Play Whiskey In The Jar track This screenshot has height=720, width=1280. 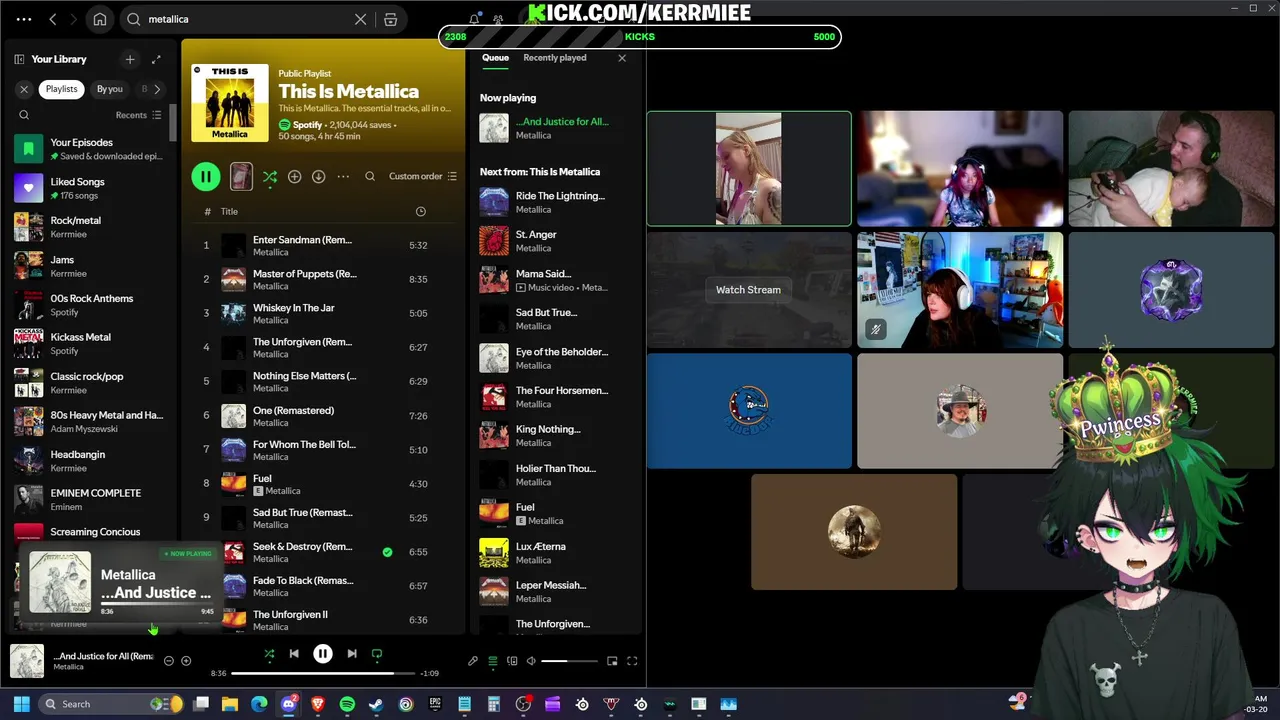[323, 314]
